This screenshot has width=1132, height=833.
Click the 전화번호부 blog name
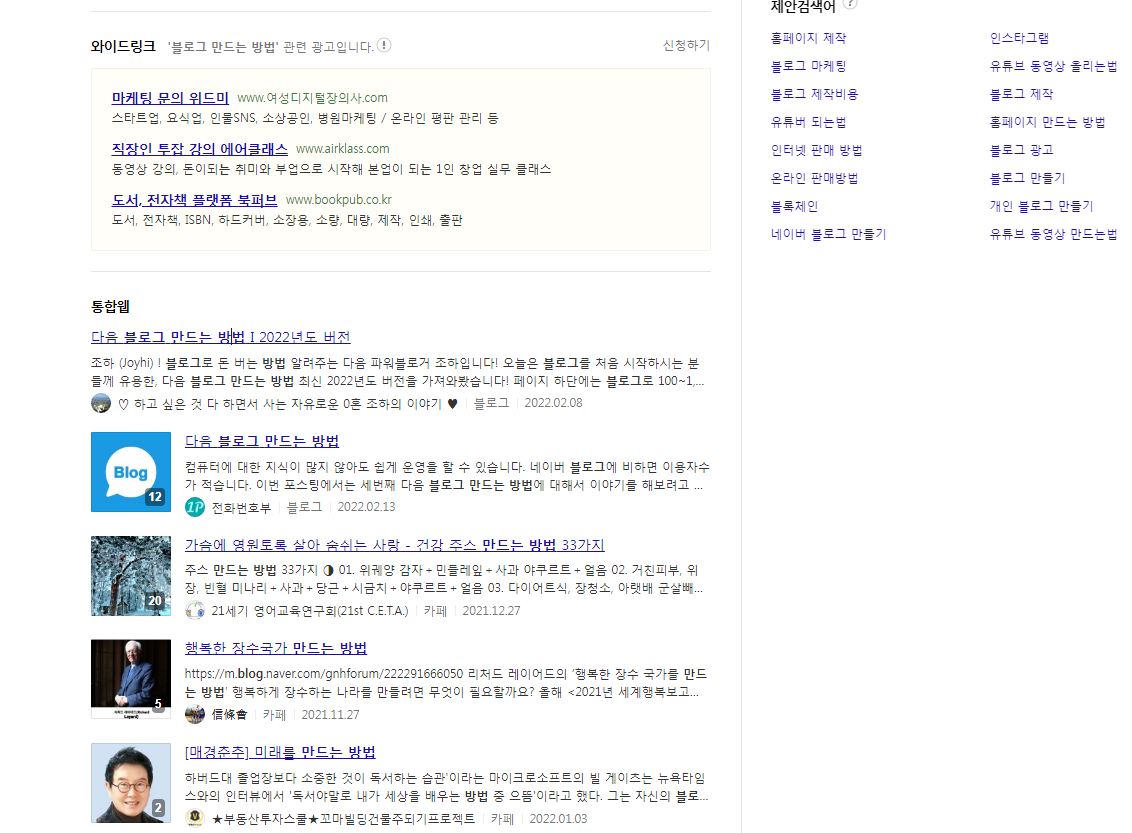coord(241,507)
